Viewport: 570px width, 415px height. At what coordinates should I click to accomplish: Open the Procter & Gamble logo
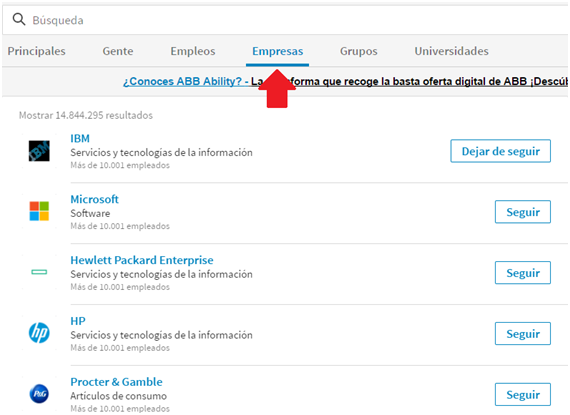[x=39, y=394]
